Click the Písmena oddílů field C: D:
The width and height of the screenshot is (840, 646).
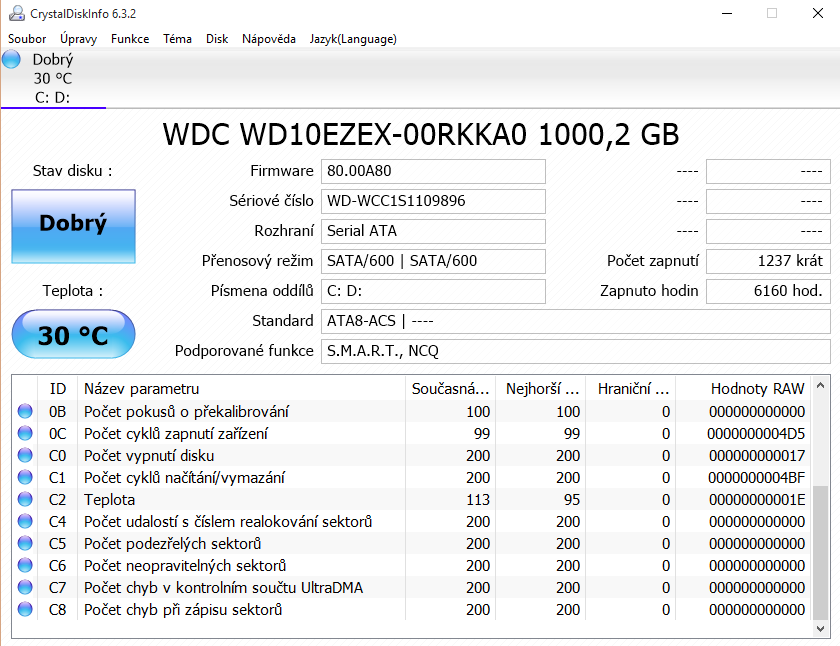433,291
